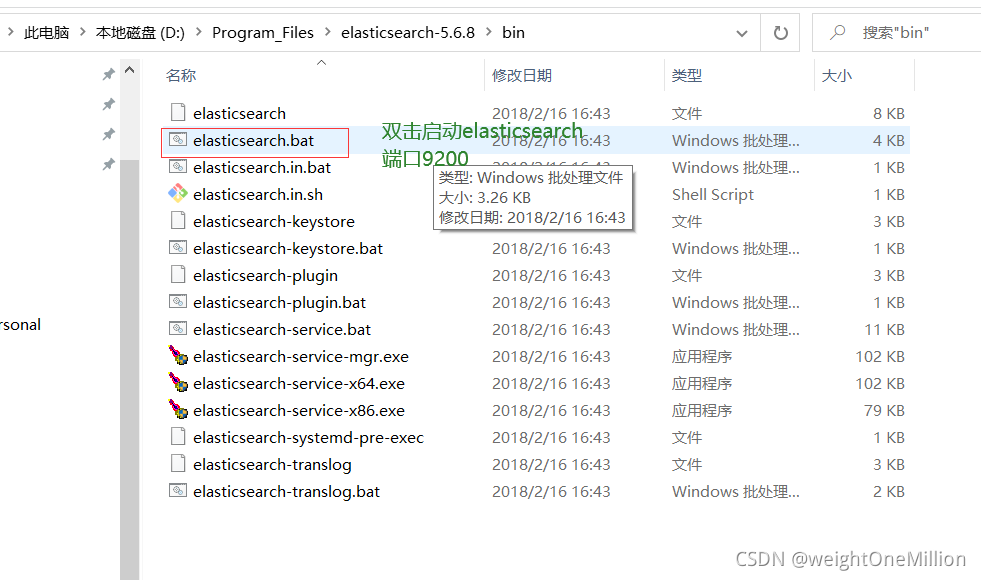Click the bin segment in the breadcrumb
The image size is (981, 580).
(514, 33)
